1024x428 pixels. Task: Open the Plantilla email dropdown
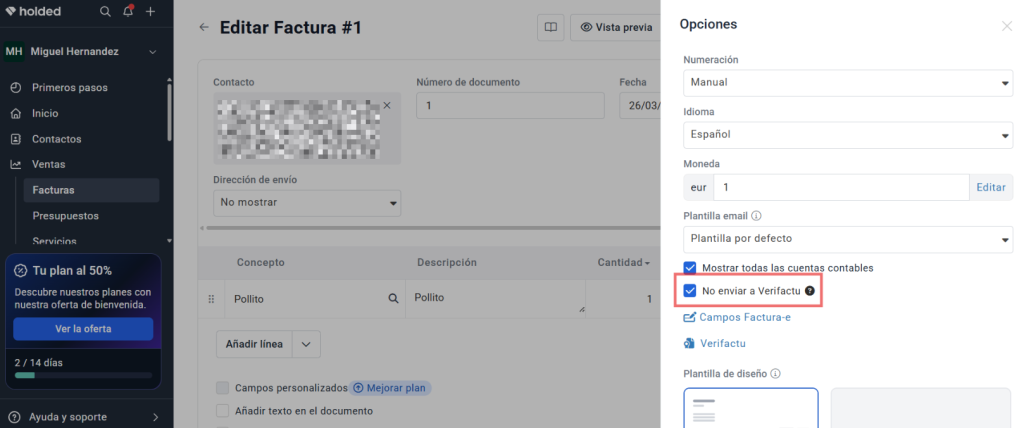pos(848,239)
